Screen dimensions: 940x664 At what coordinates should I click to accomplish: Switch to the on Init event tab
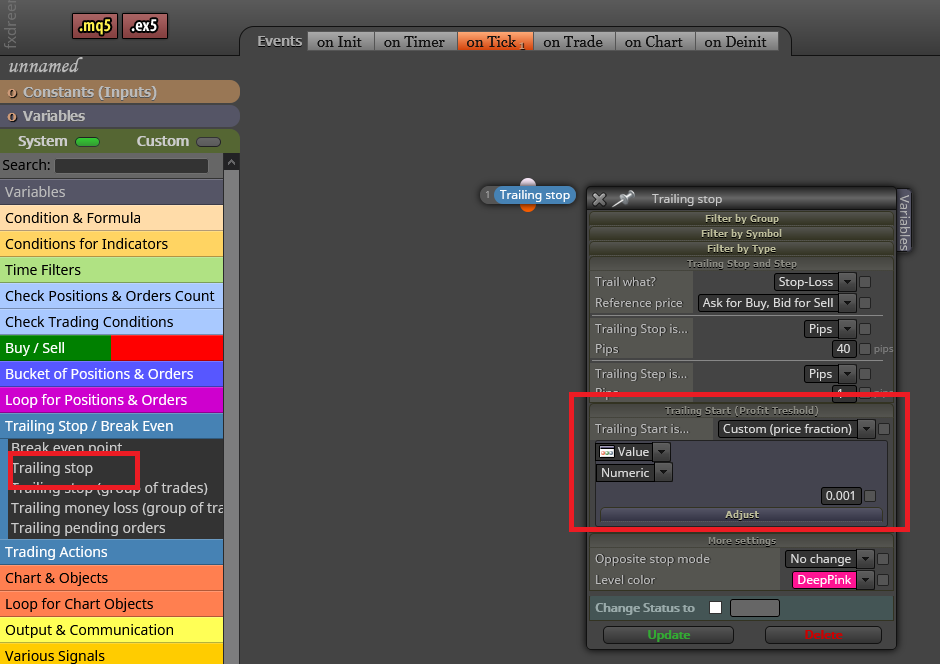pos(339,42)
